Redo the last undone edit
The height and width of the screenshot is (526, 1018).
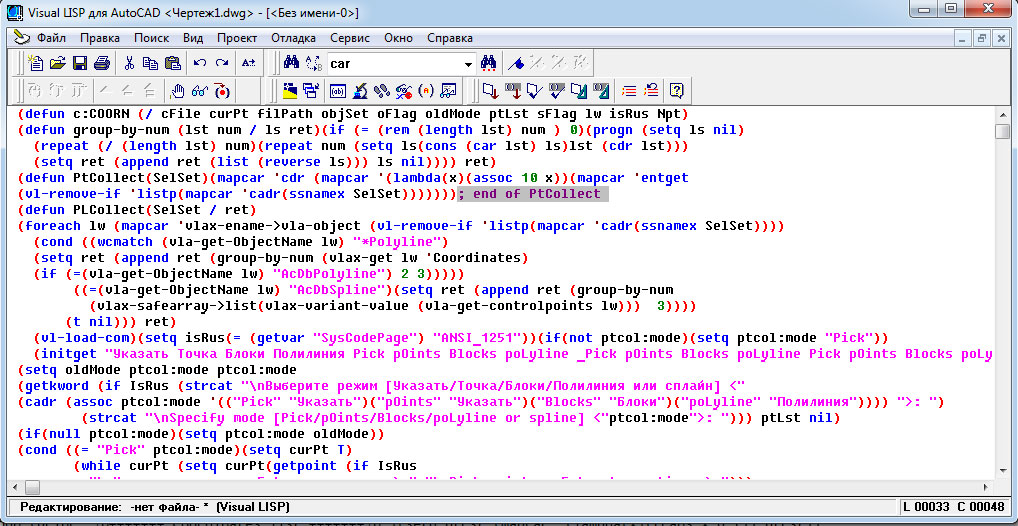222,63
